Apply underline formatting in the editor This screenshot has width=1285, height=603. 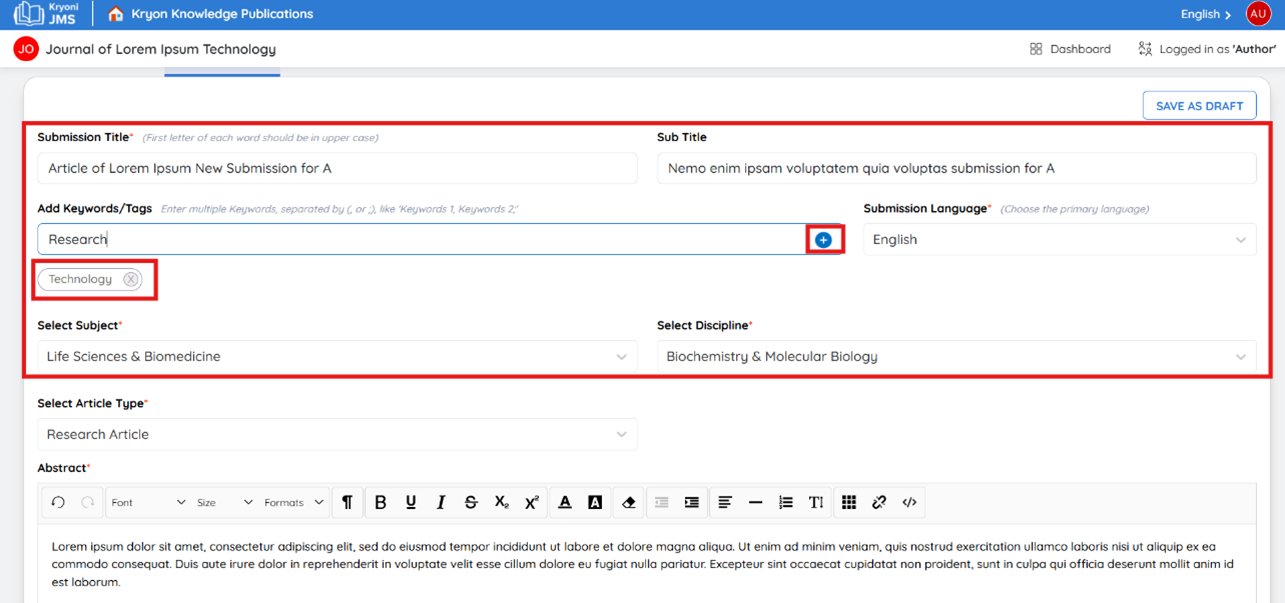(x=411, y=502)
